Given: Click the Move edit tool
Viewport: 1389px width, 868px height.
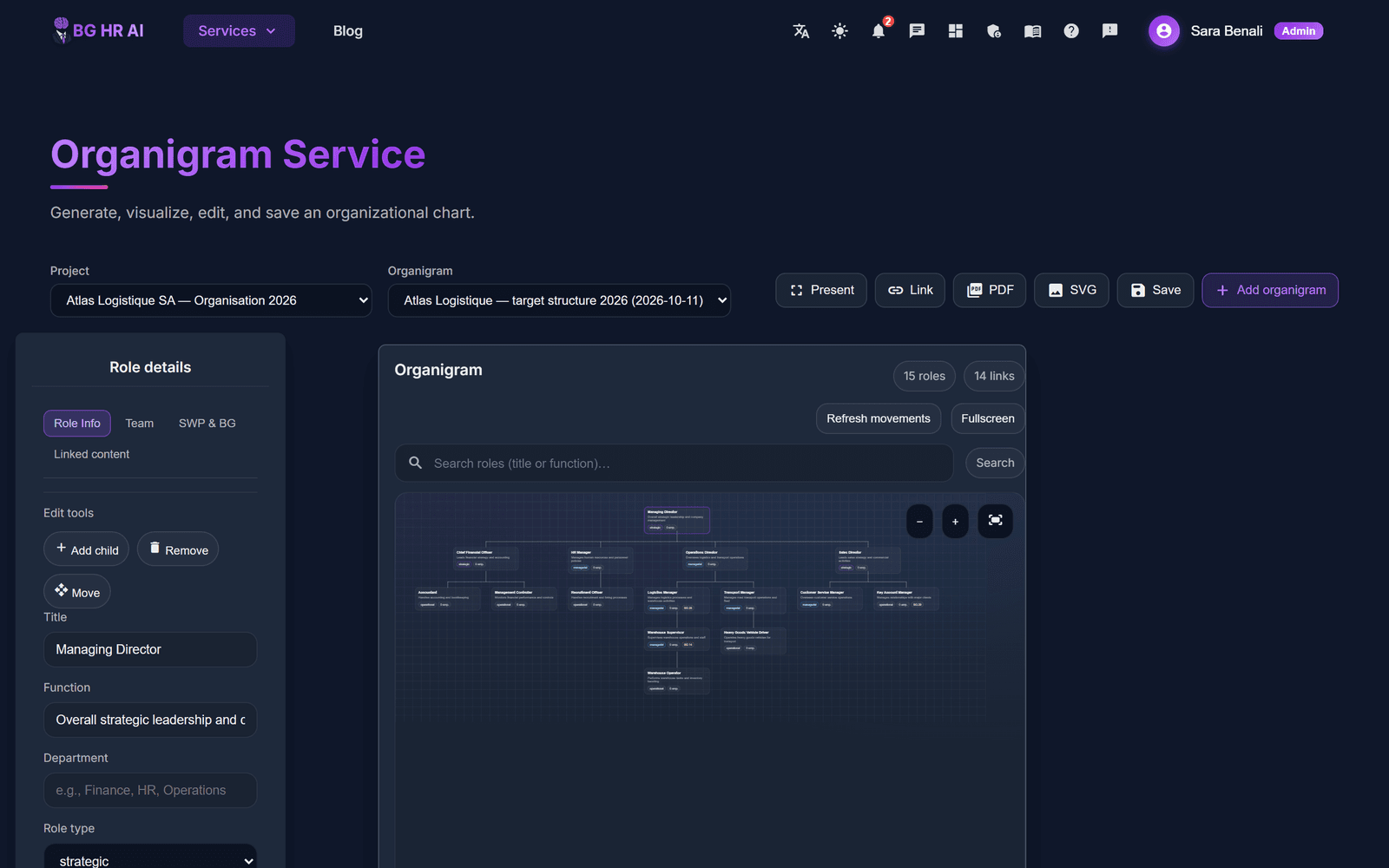Looking at the screenshot, I should pyautogui.click(x=77, y=592).
